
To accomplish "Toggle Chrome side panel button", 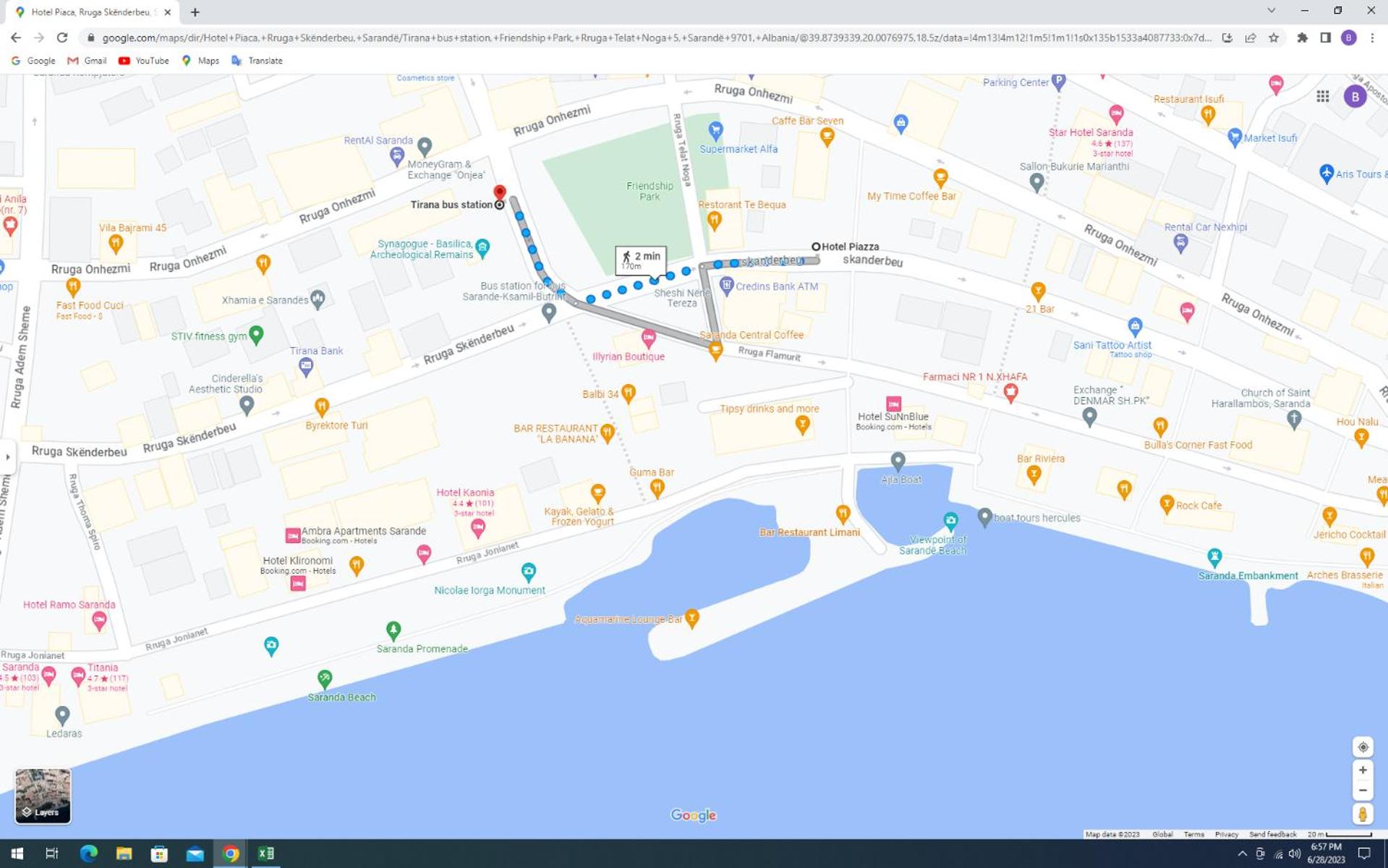I will coord(1325,38).
